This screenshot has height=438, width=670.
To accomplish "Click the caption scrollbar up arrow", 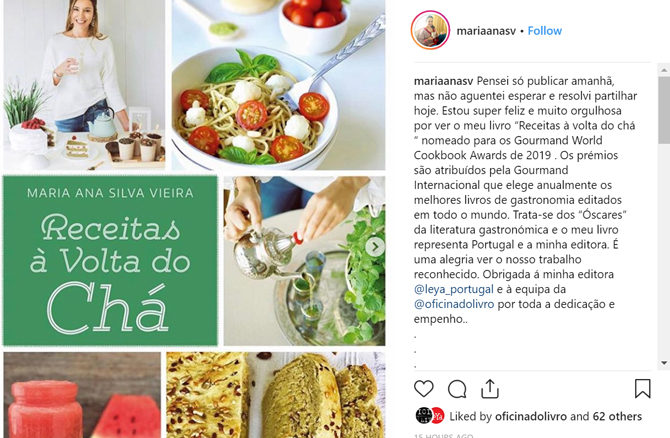I will (664, 70).
